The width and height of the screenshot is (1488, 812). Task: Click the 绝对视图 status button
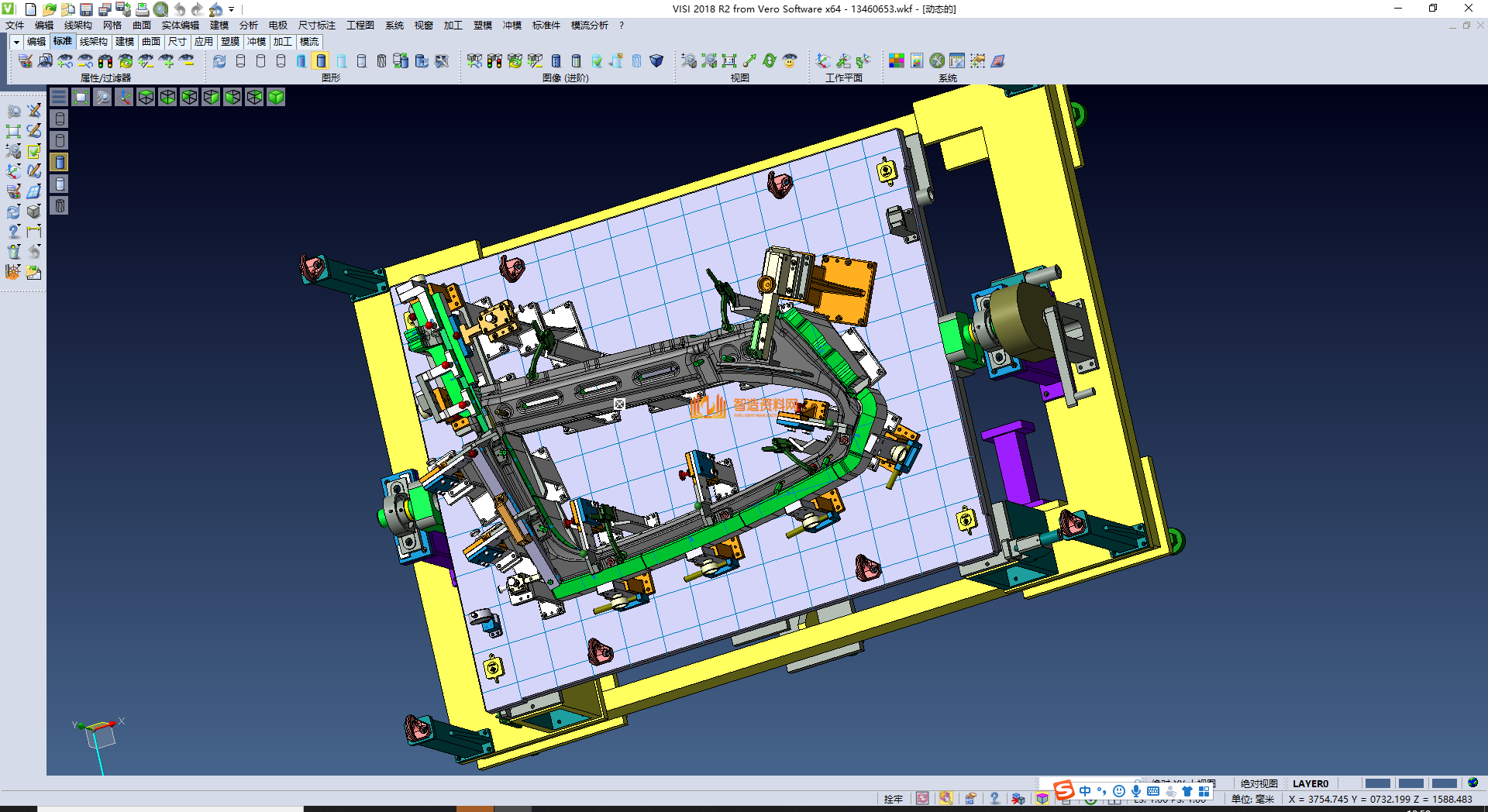pos(1259,783)
